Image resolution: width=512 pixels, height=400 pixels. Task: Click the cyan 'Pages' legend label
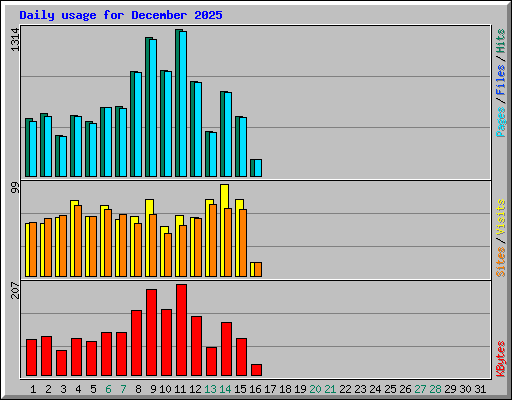coord(500,122)
